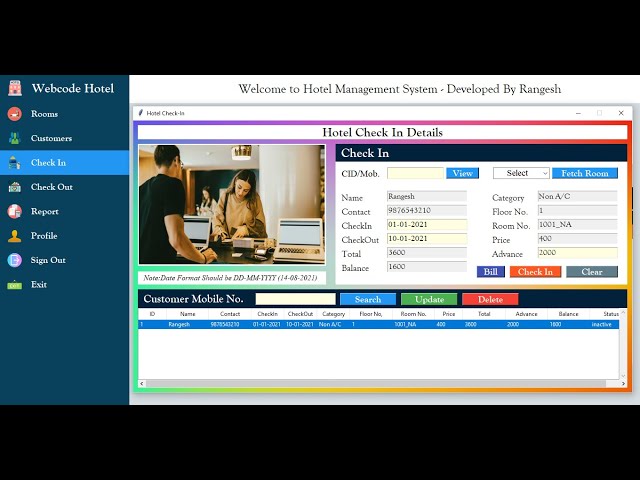Click the blue Bill button
Image resolution: width=640 pixels, height=480 pixels.
(491, 272)
